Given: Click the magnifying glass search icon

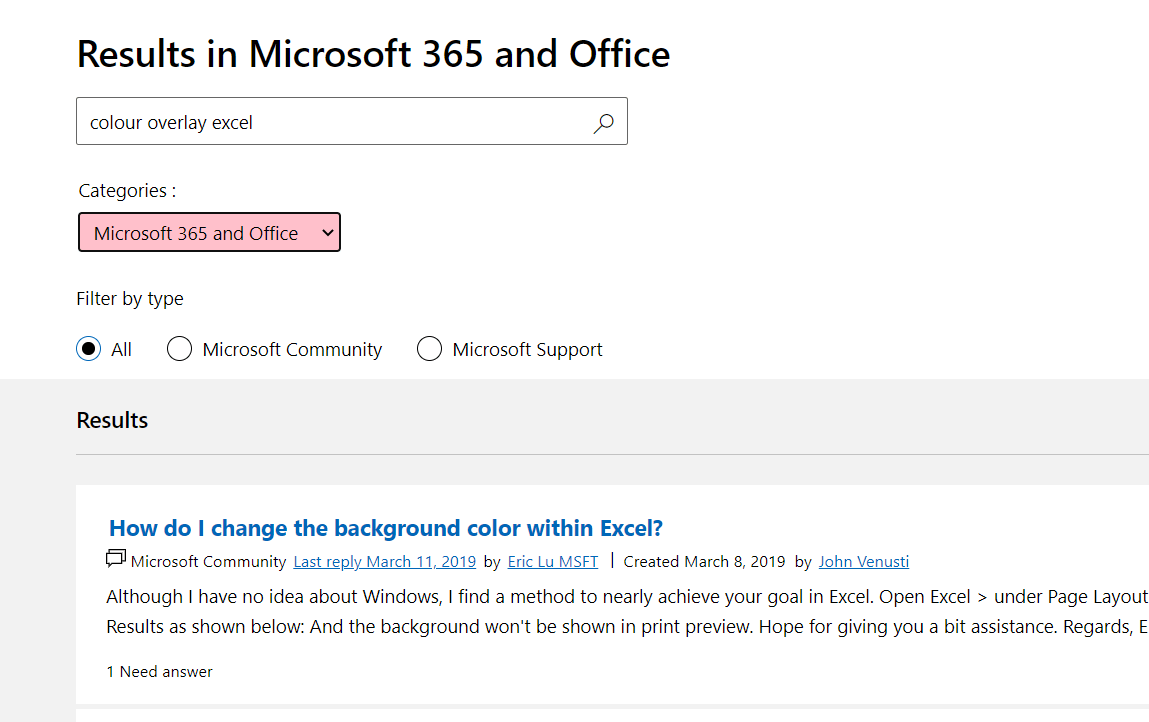Looking at the screenshot, I should (x=603, y=123).
